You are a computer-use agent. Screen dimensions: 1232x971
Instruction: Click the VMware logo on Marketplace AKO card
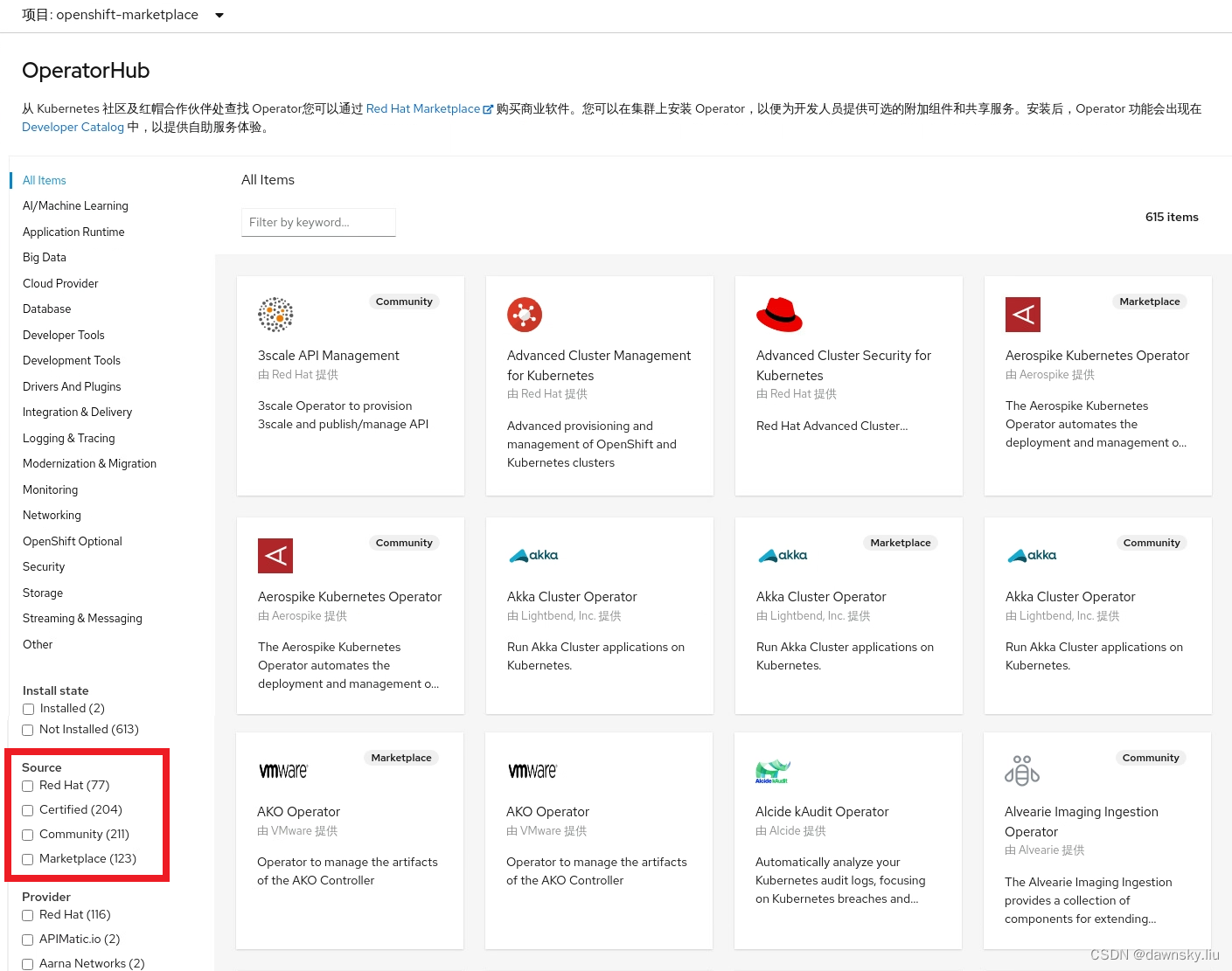pos(283,771)
